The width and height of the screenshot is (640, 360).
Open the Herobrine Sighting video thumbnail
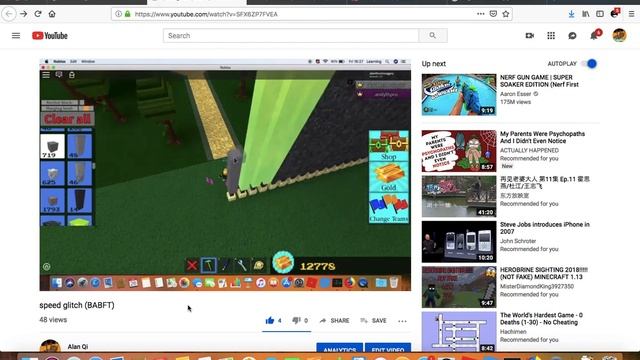(459, 287)
